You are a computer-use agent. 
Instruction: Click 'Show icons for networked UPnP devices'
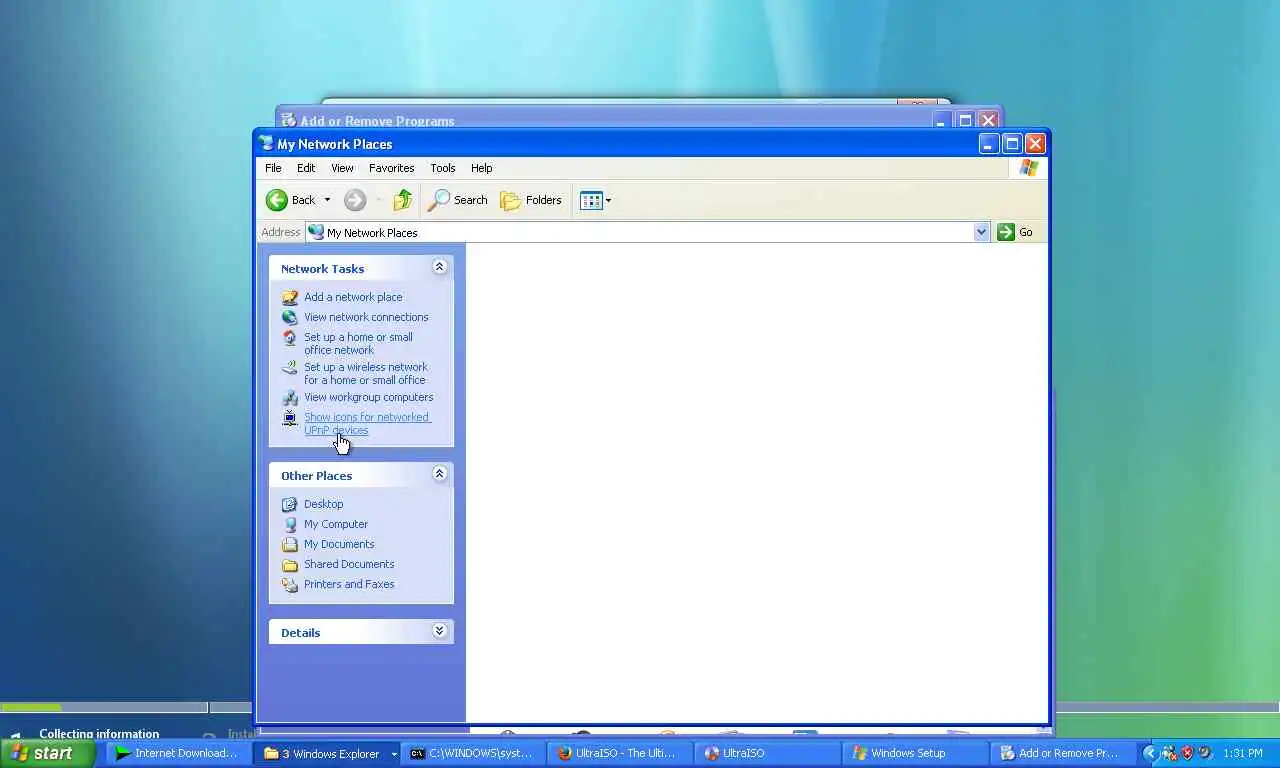tap(367, 423)
